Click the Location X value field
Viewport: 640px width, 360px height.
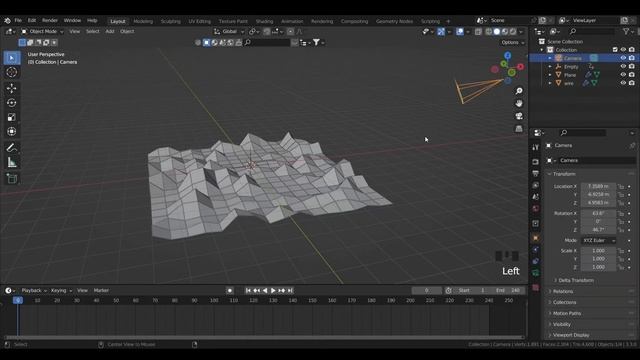click(x=598, y=187)
